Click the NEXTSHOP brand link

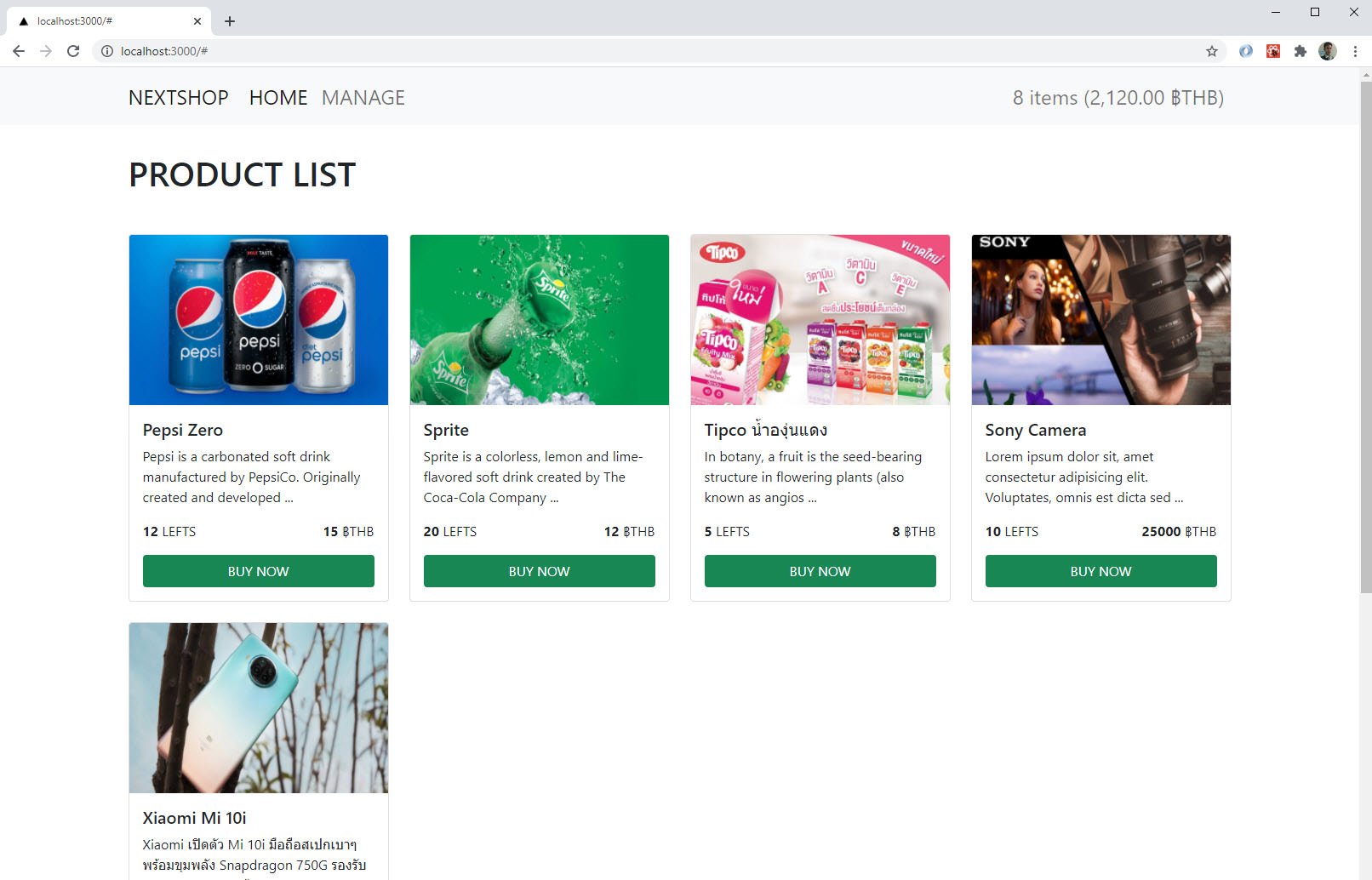(x=179, y=98)
